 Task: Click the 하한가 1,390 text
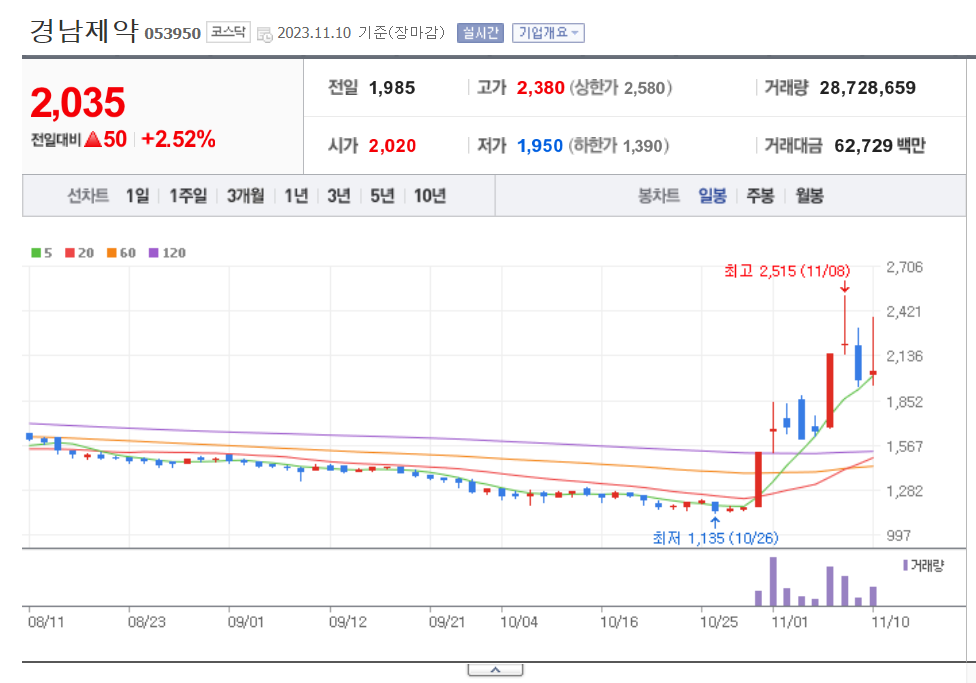pyautogui.click(x=619, y=146)
